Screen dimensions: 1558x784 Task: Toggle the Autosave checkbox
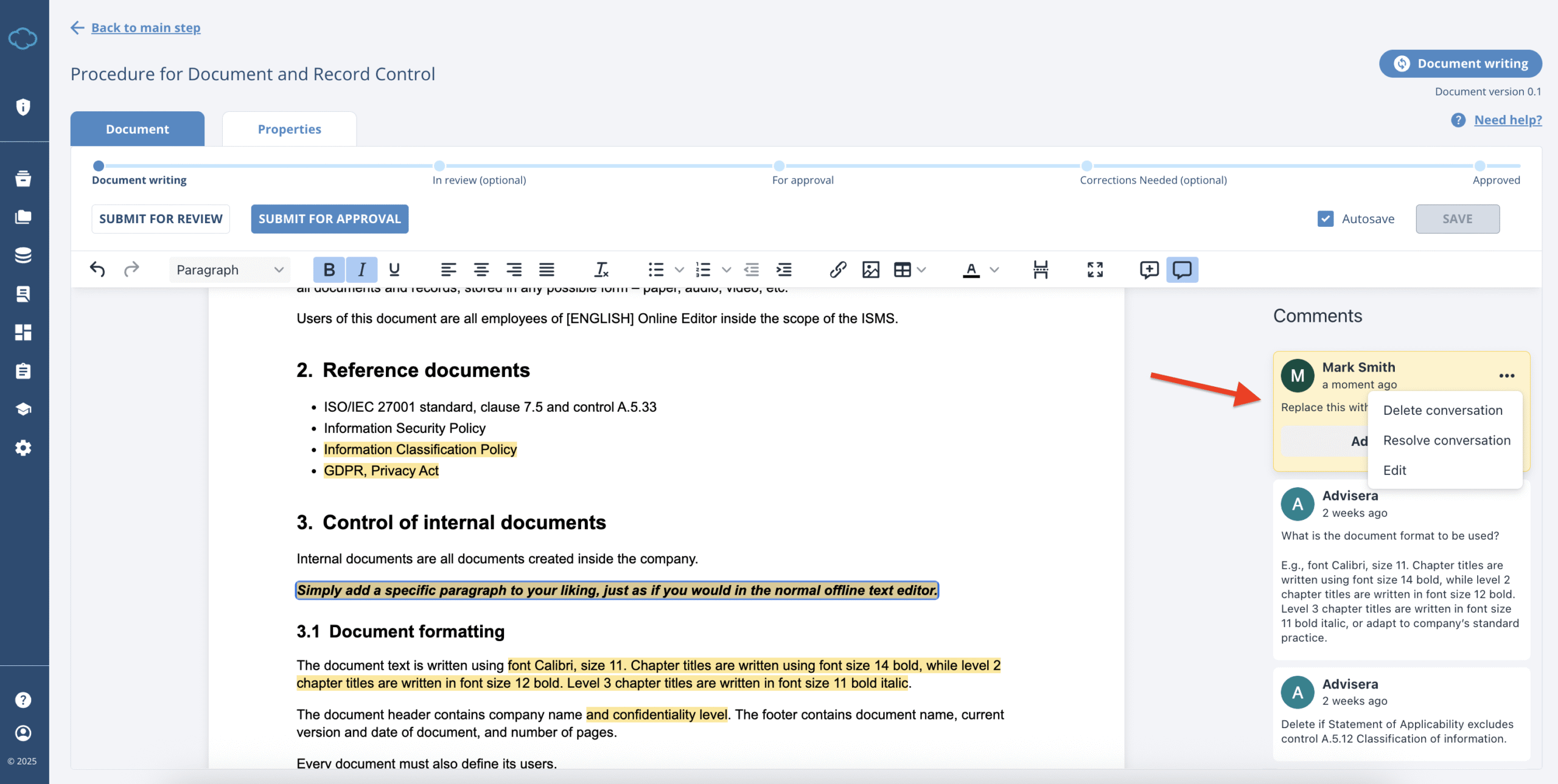click(x=1325, y=218)
